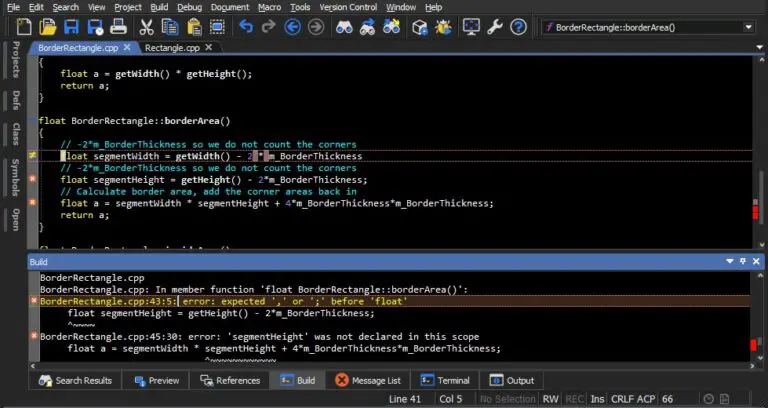Toggle the Ins insert mode indicator
The image size is (768, 408).
click(x=598, y=399)
